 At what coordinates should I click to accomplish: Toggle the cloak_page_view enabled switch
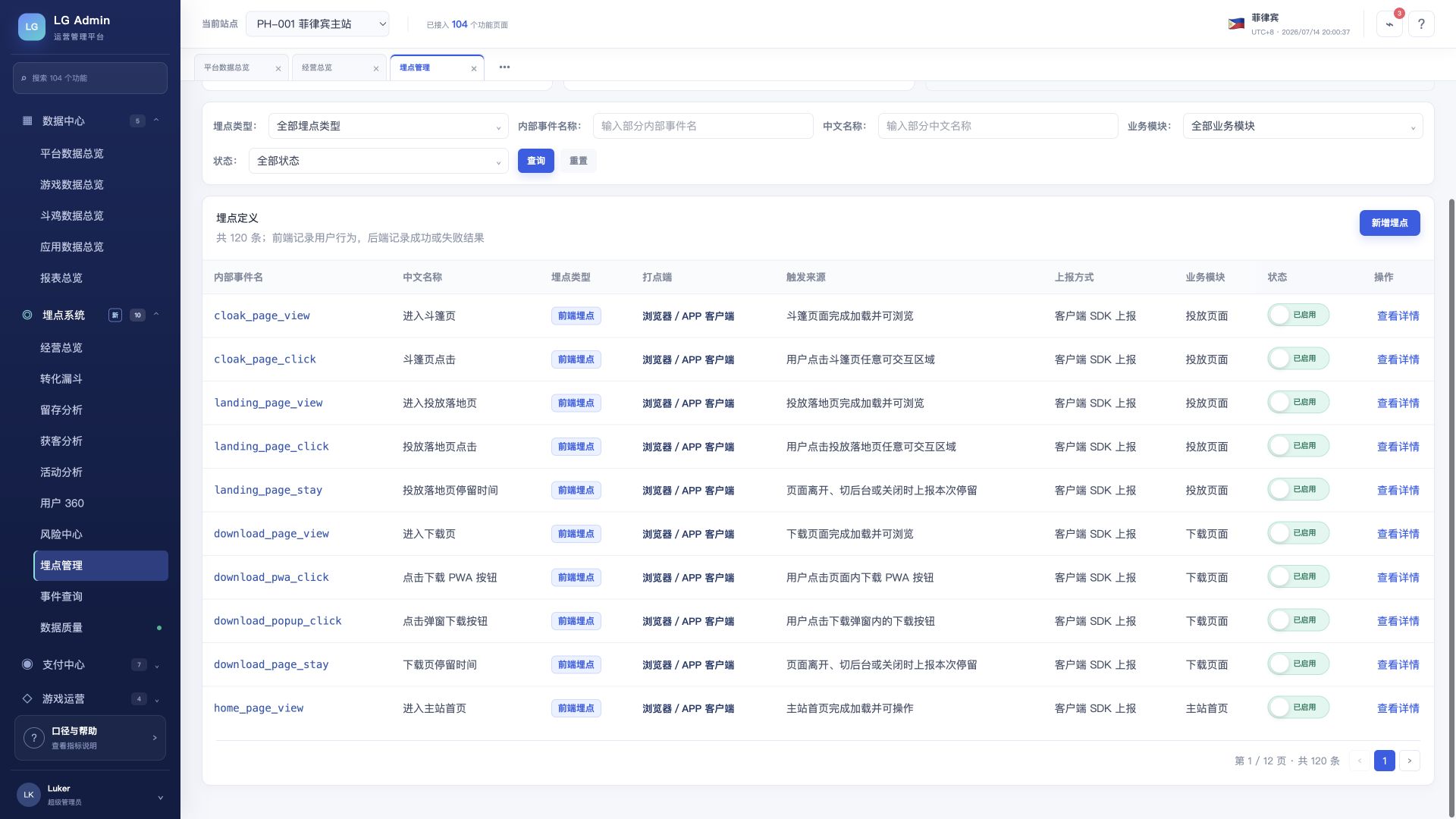[x=1298, y=315]
